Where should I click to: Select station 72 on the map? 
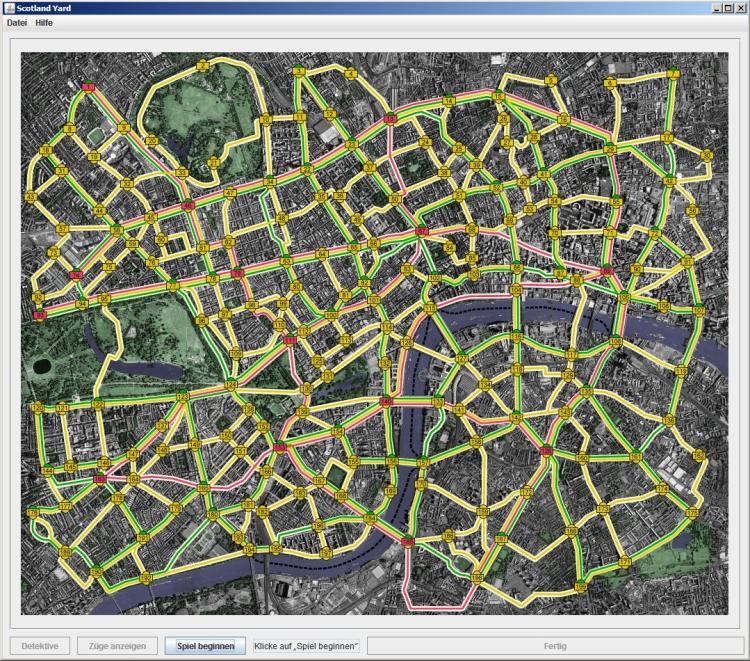[x=654, y=233]
